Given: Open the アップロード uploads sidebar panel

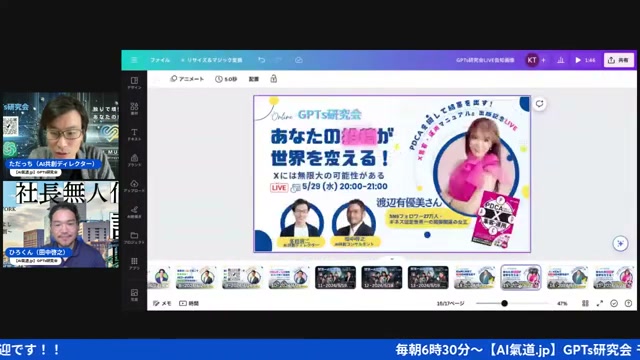Looking at the screenshot, I should pyautogui.click(x=134, y=187).
